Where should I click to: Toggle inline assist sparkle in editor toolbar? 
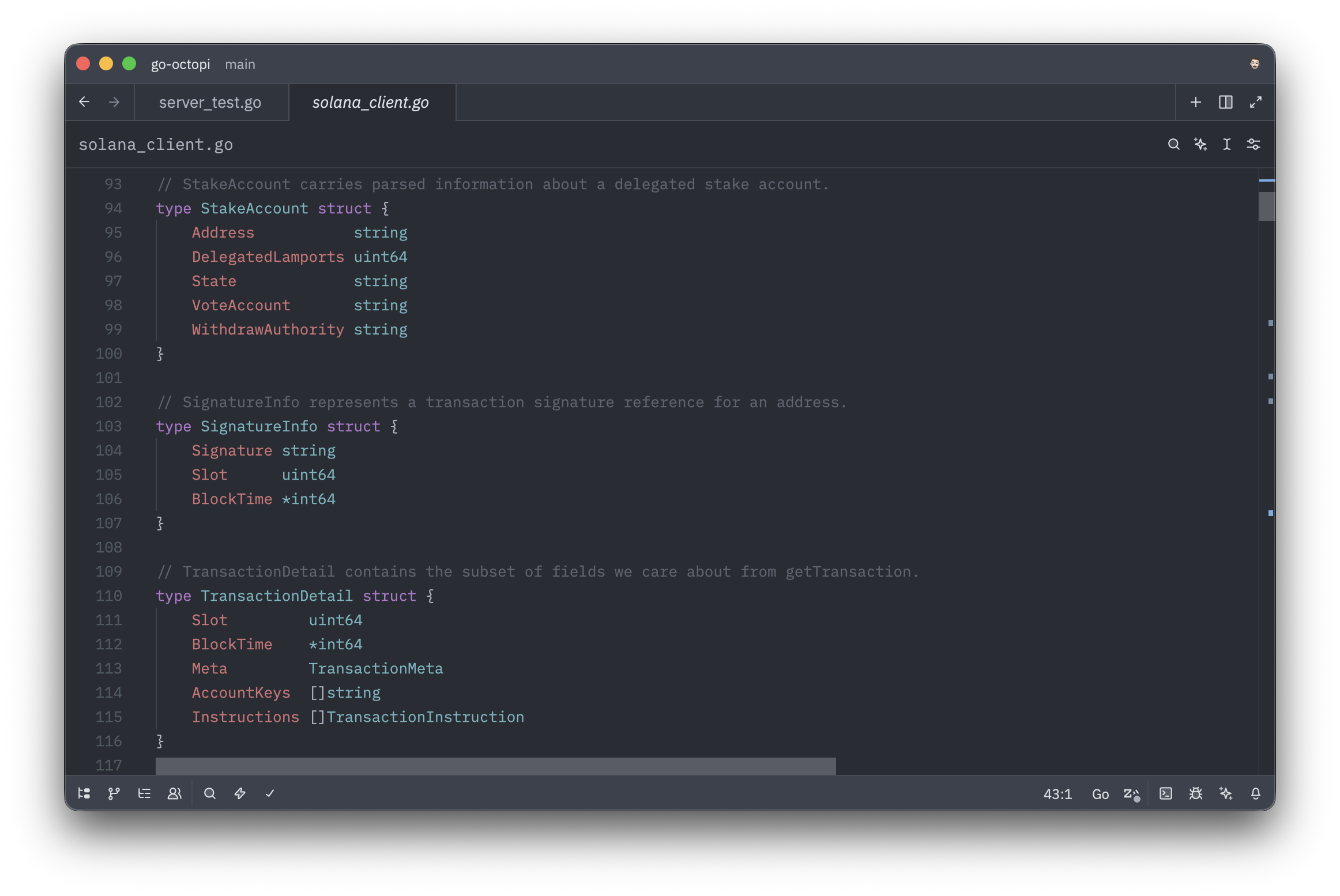[x=1200, y=144]
